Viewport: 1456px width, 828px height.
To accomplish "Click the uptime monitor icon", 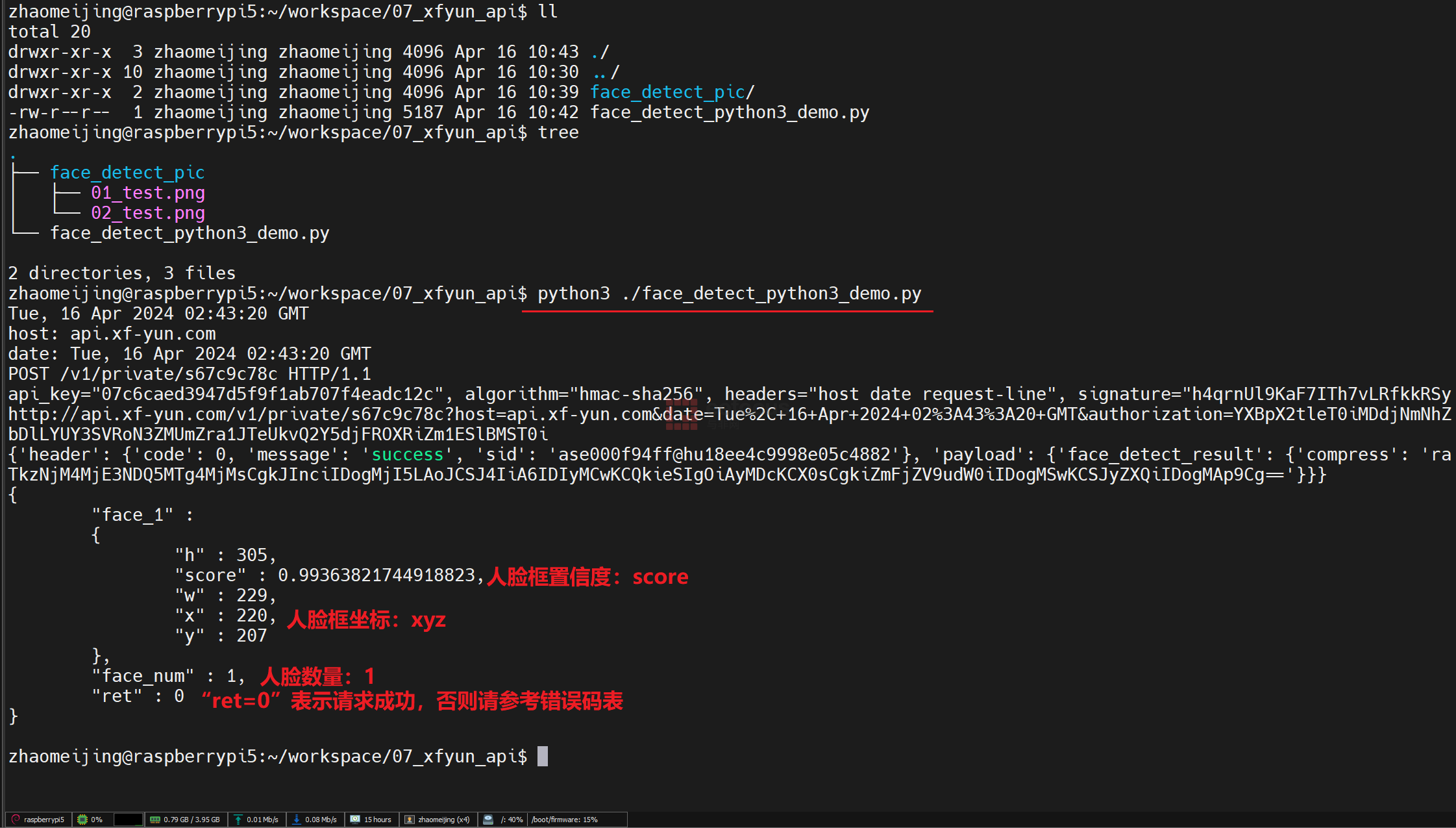I will 355,819.
